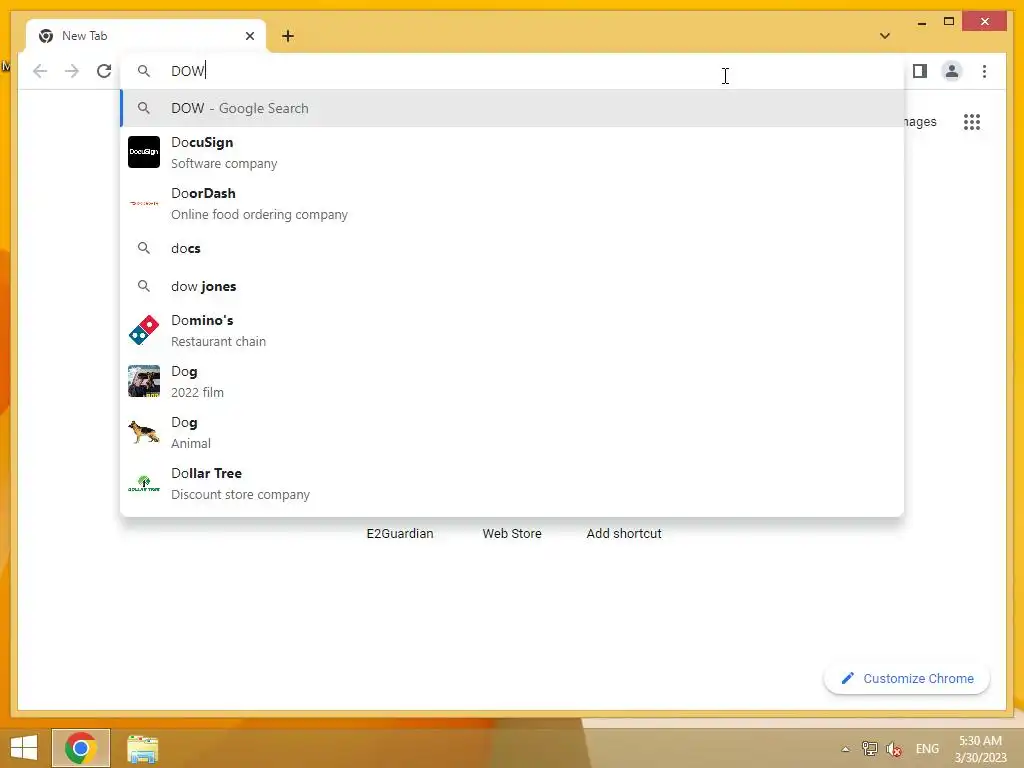Click the Dog film poster thumbnail
1024x768 pixels.
click(144, 381)
